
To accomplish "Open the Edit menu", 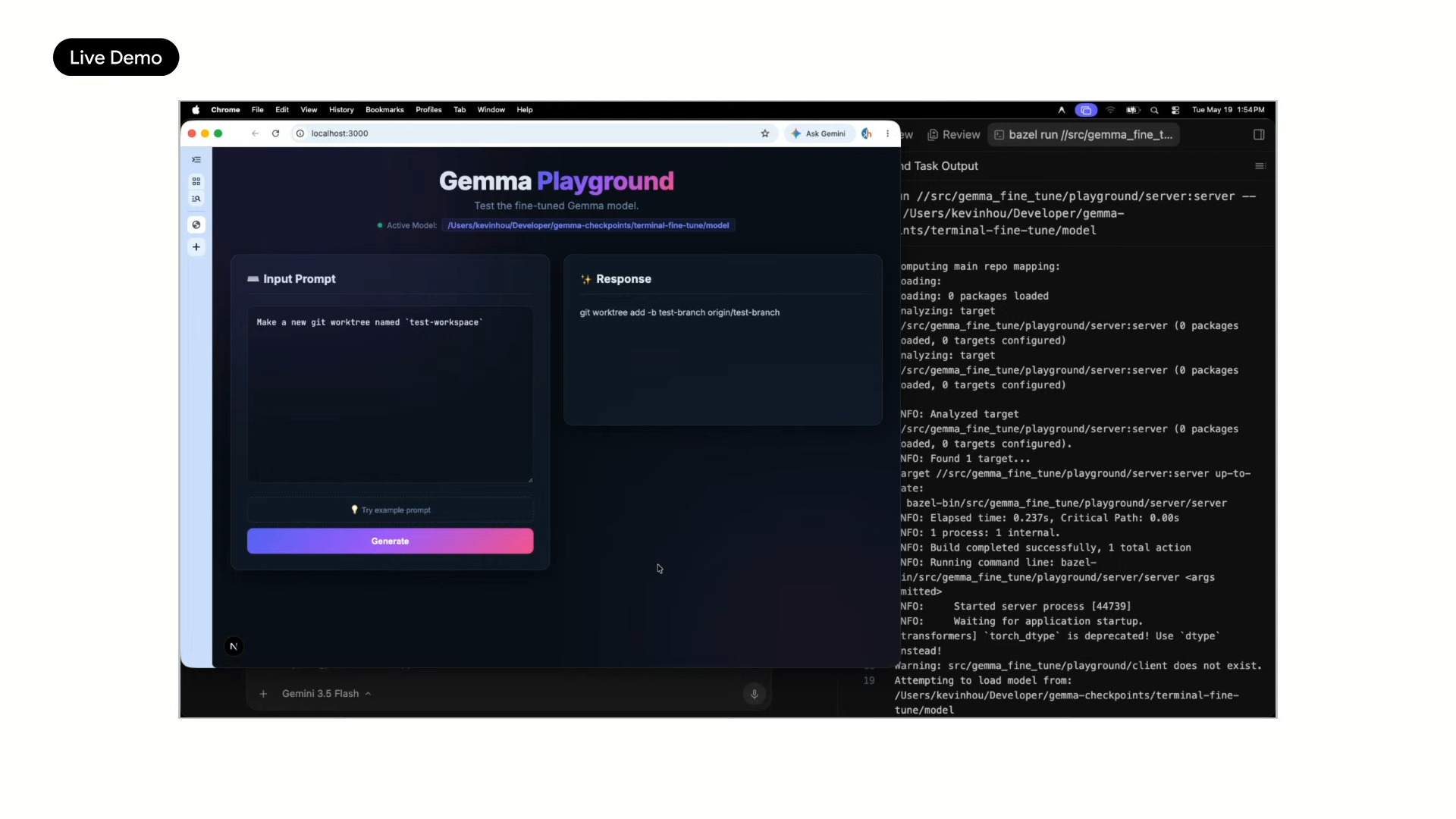I will (282, 110).
